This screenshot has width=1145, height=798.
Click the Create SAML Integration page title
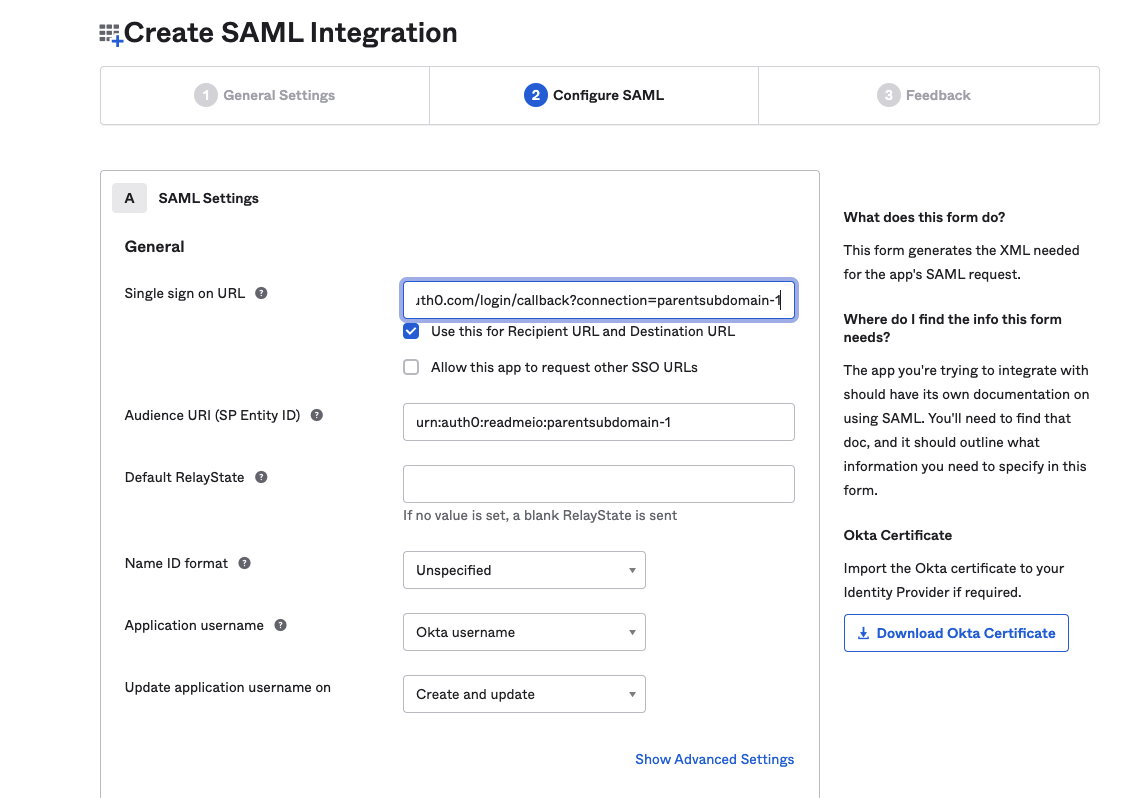tap(291, 33)
